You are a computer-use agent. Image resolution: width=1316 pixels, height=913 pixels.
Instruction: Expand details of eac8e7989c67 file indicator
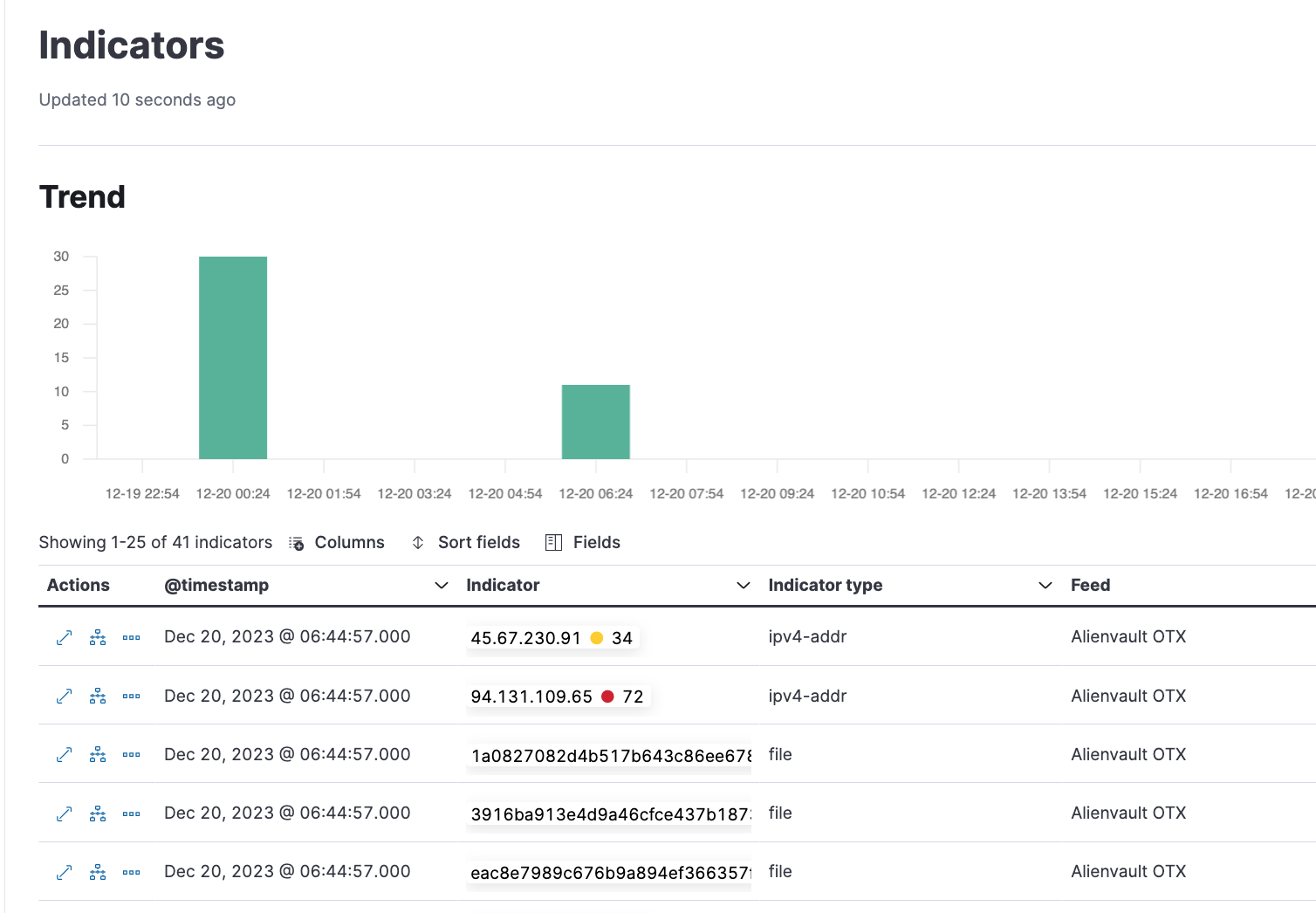(64, 872)
